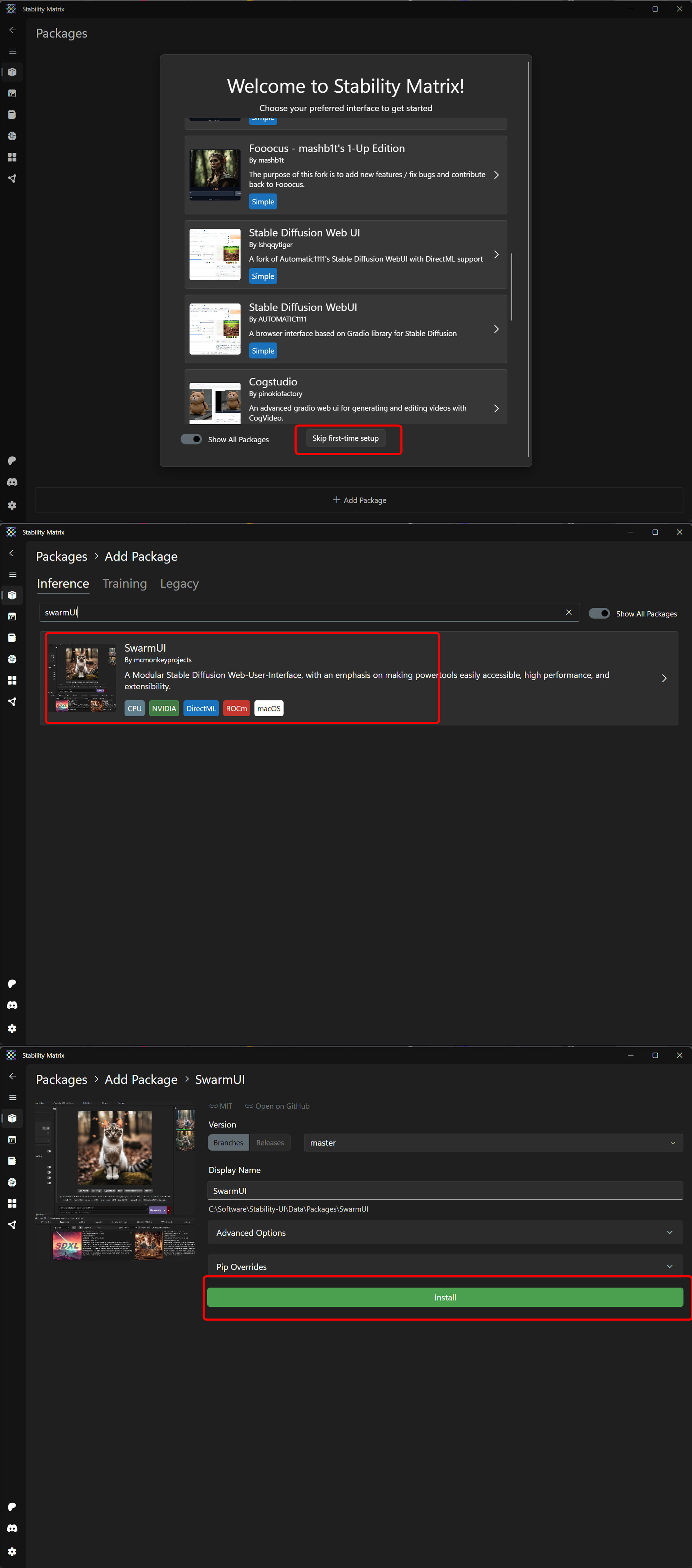Click Skip first-time setup button

click(345, 438)
